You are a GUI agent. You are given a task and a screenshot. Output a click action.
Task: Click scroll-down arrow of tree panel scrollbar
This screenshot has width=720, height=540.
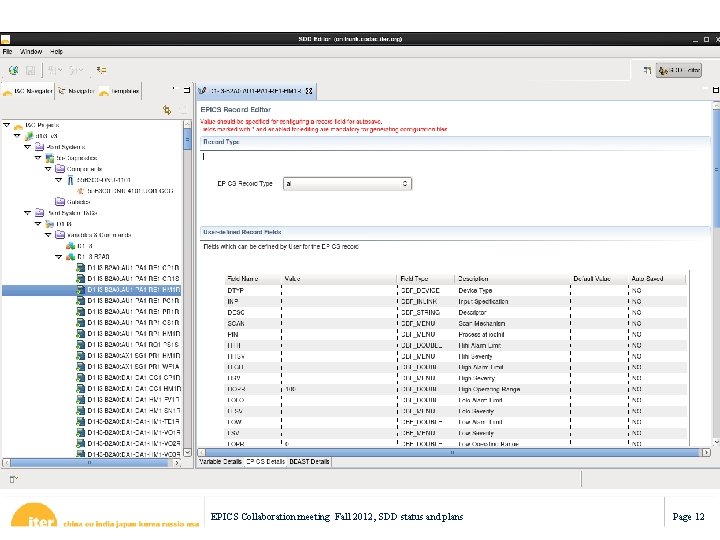187,452
